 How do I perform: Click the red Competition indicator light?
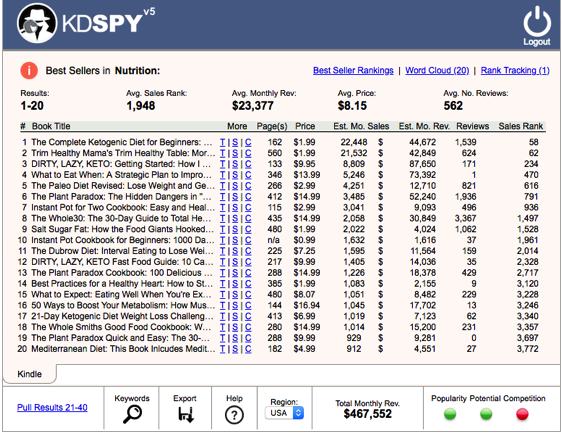click(522, 414)
